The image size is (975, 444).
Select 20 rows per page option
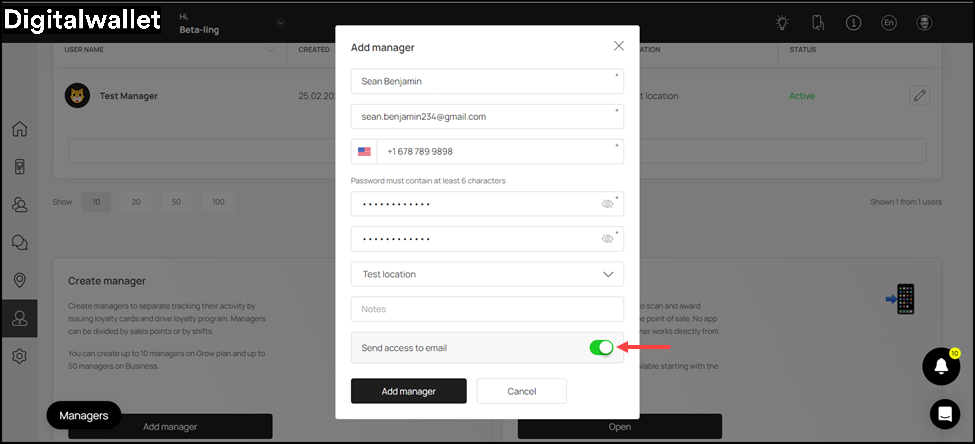(x=136, y=202)
